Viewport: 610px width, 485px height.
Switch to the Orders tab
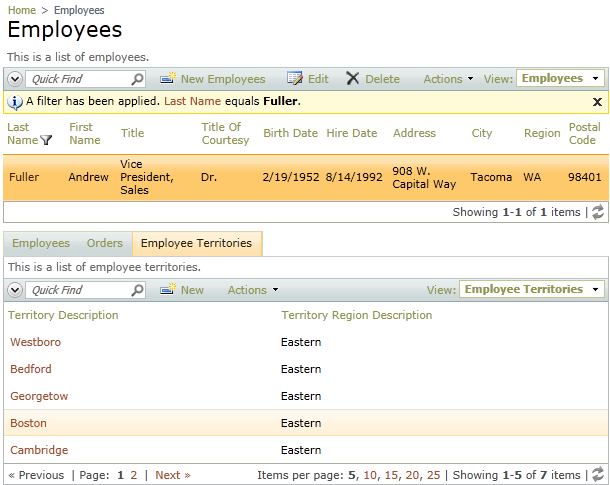tap(105, 243)
